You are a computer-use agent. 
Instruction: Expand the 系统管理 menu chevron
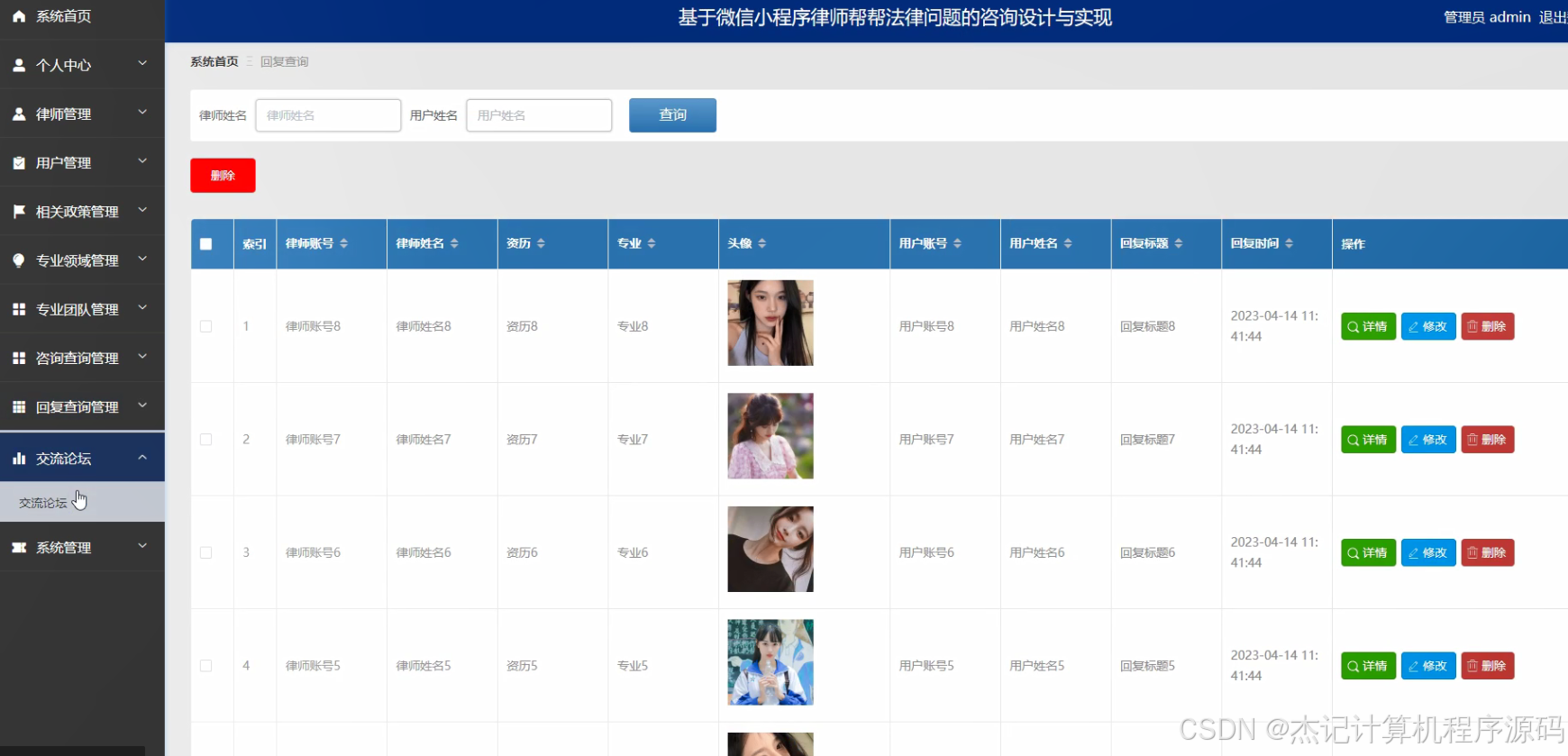(x=142, y=545)
